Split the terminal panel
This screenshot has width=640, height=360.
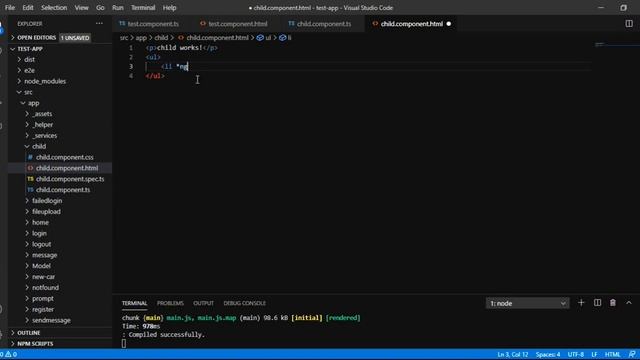(597, 303)
